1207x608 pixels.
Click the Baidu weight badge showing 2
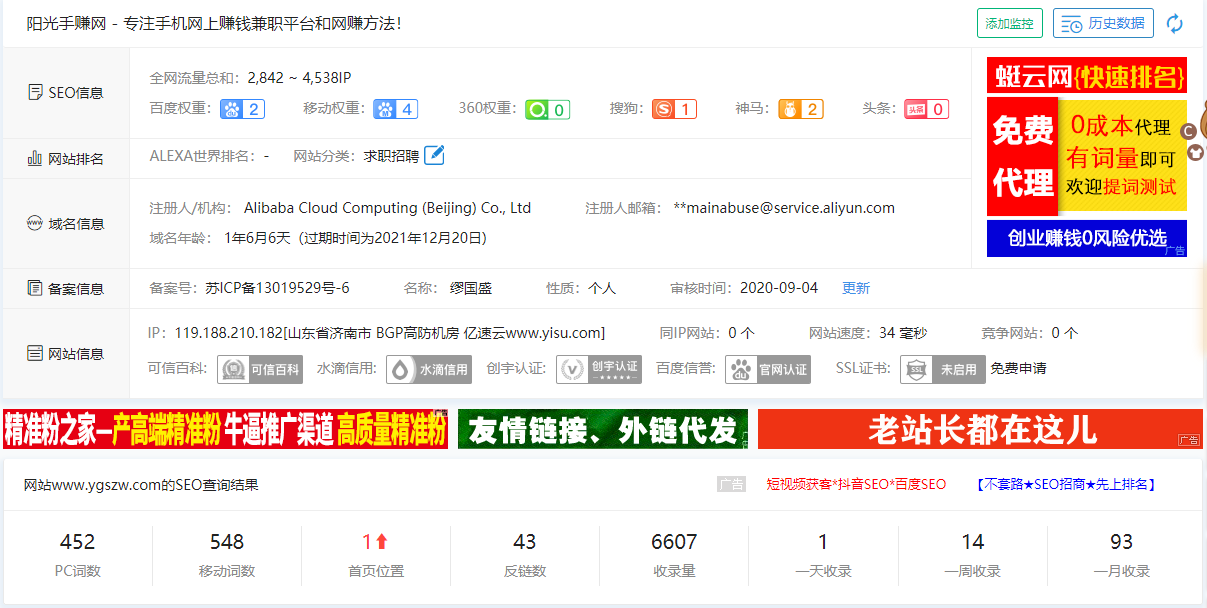pos(242,109)
